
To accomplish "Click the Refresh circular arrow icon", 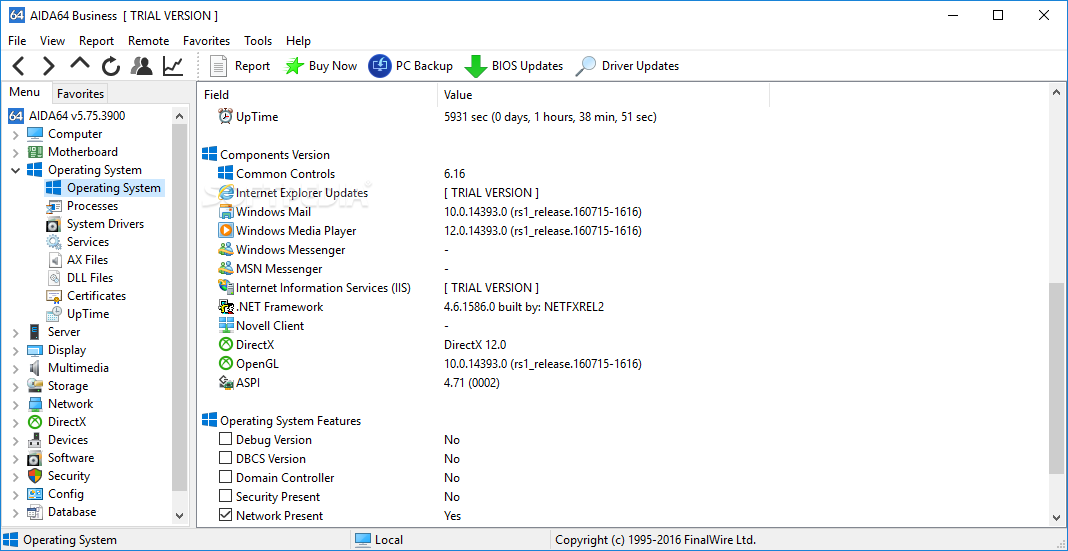I will (x=111, y=66).
